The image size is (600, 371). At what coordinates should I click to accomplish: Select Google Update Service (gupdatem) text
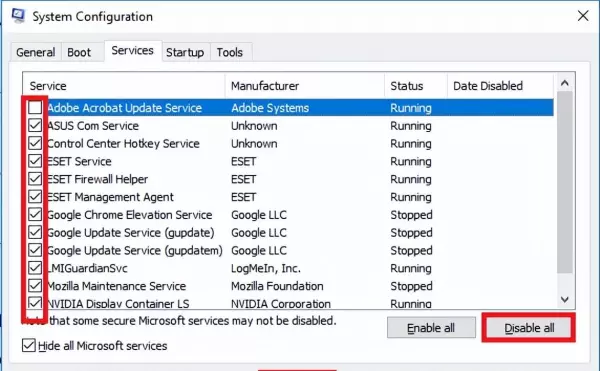(x=135, y=251)
